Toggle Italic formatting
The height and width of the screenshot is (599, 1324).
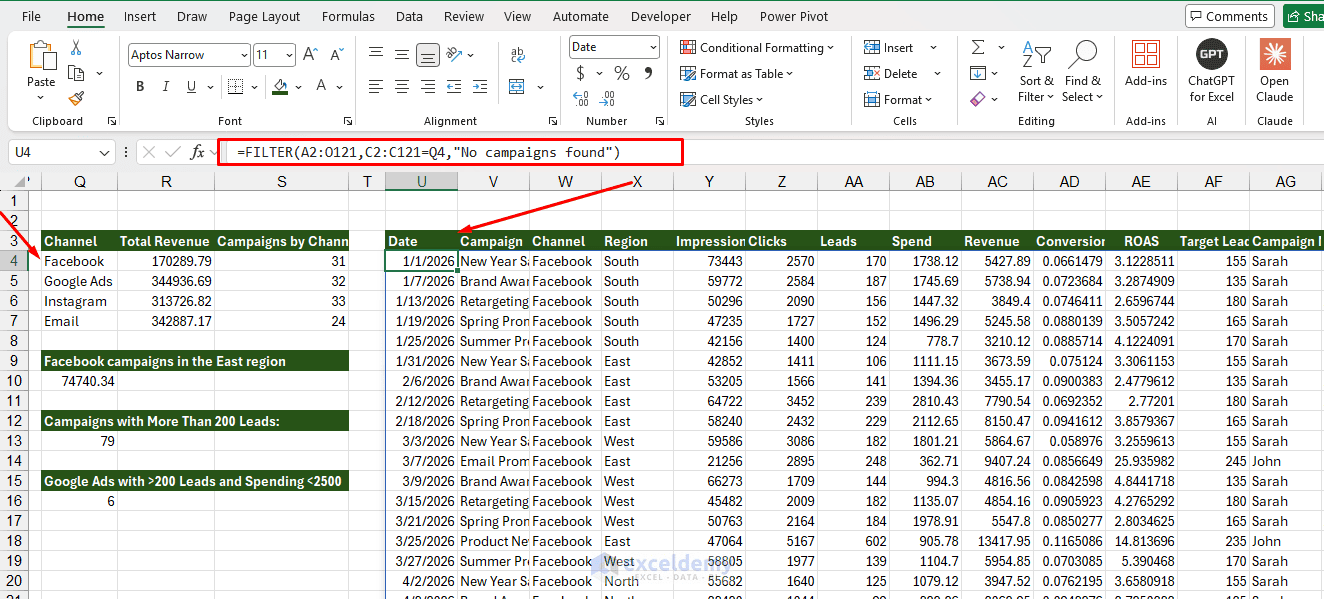tap(167, 87)
